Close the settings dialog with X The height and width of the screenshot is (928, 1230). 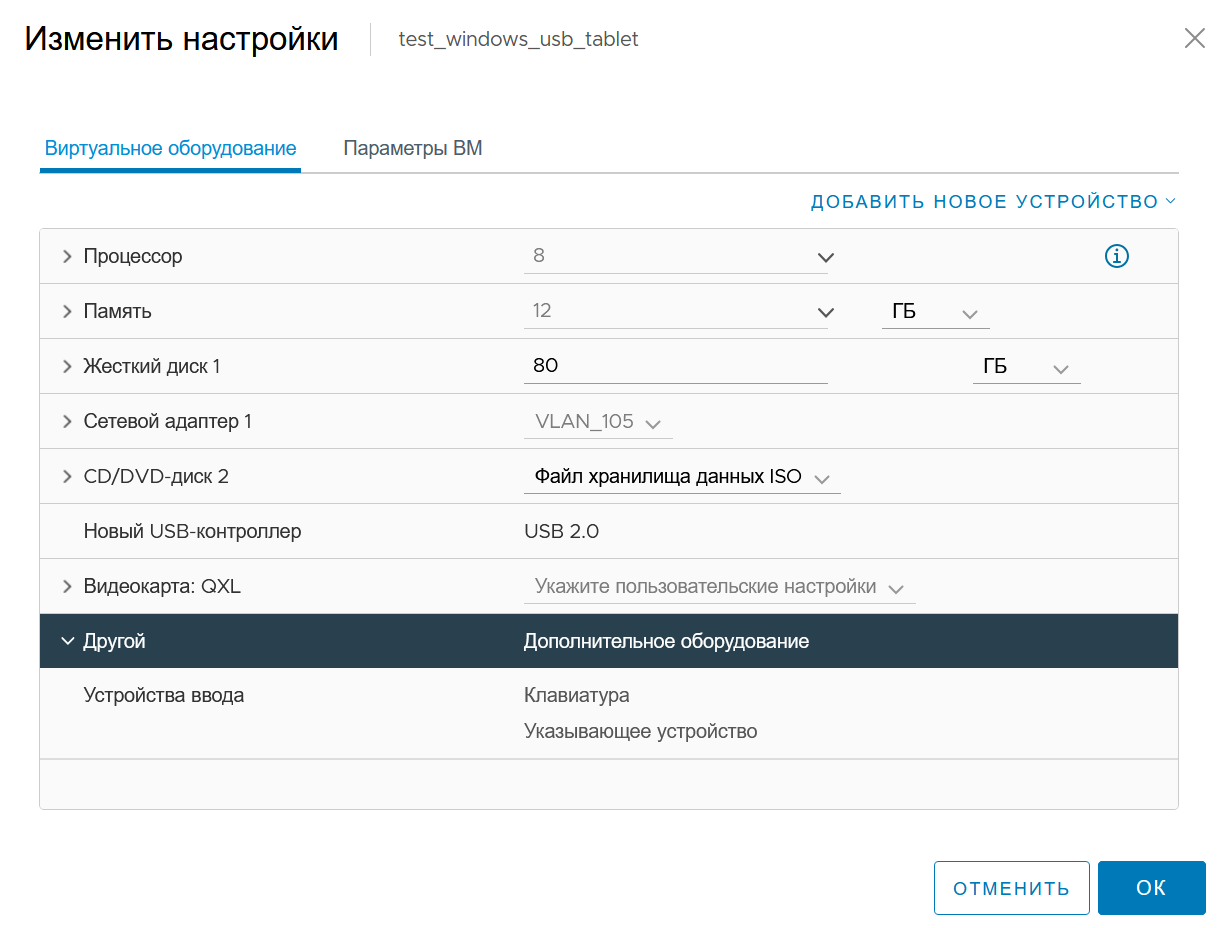[x=1194, y=39]
